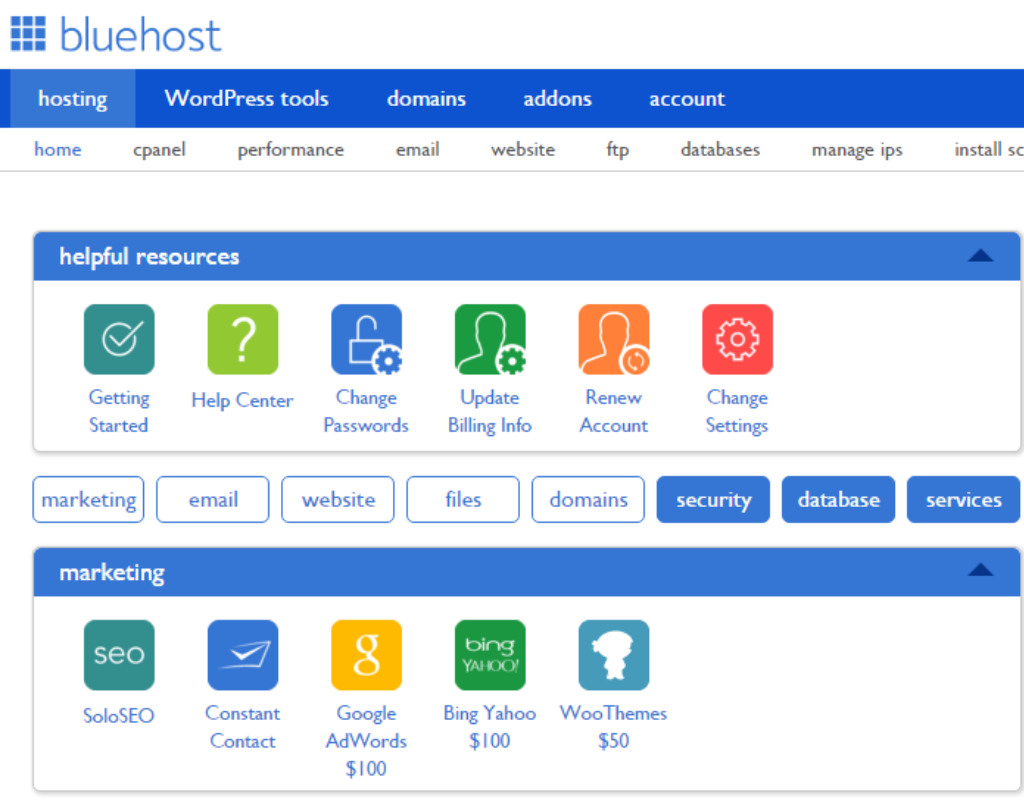The height and width of the screenshot is (800, 1024).
Task: Select website in the hosting submenu
Action: coord(522,150)
